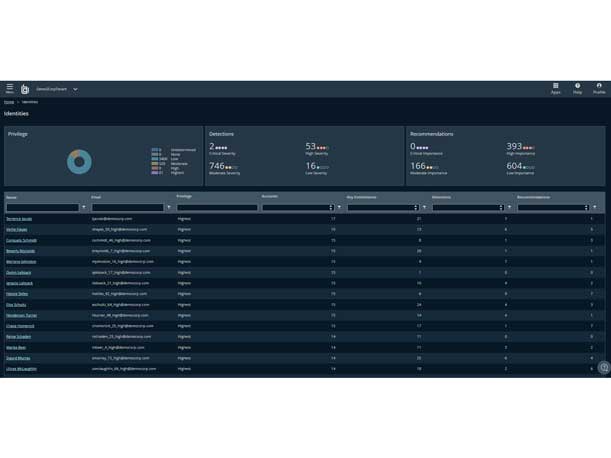Open the filter dropdown for the Accounts column

340,208
